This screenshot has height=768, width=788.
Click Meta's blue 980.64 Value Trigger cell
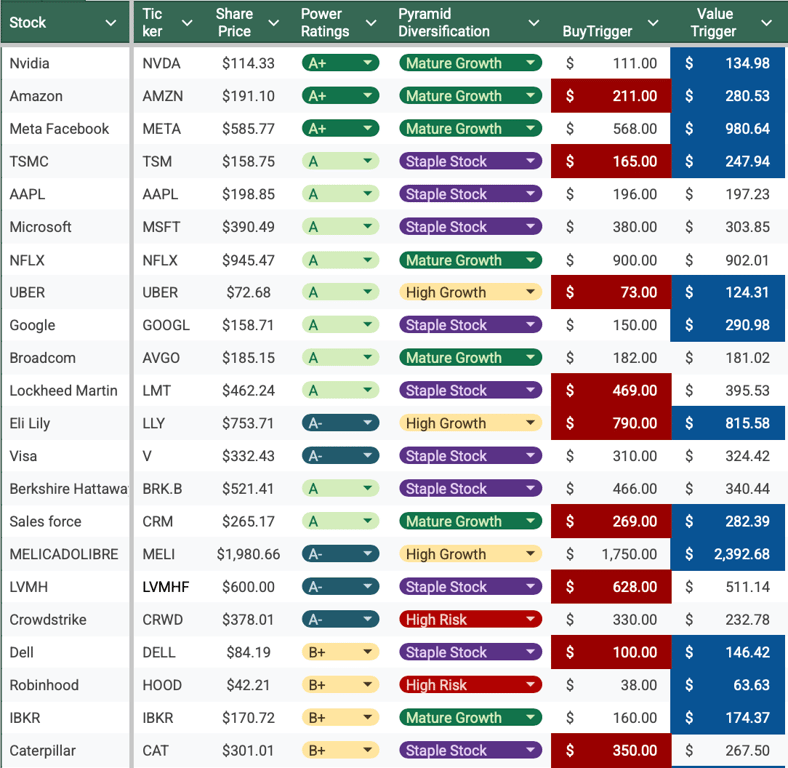728,129
